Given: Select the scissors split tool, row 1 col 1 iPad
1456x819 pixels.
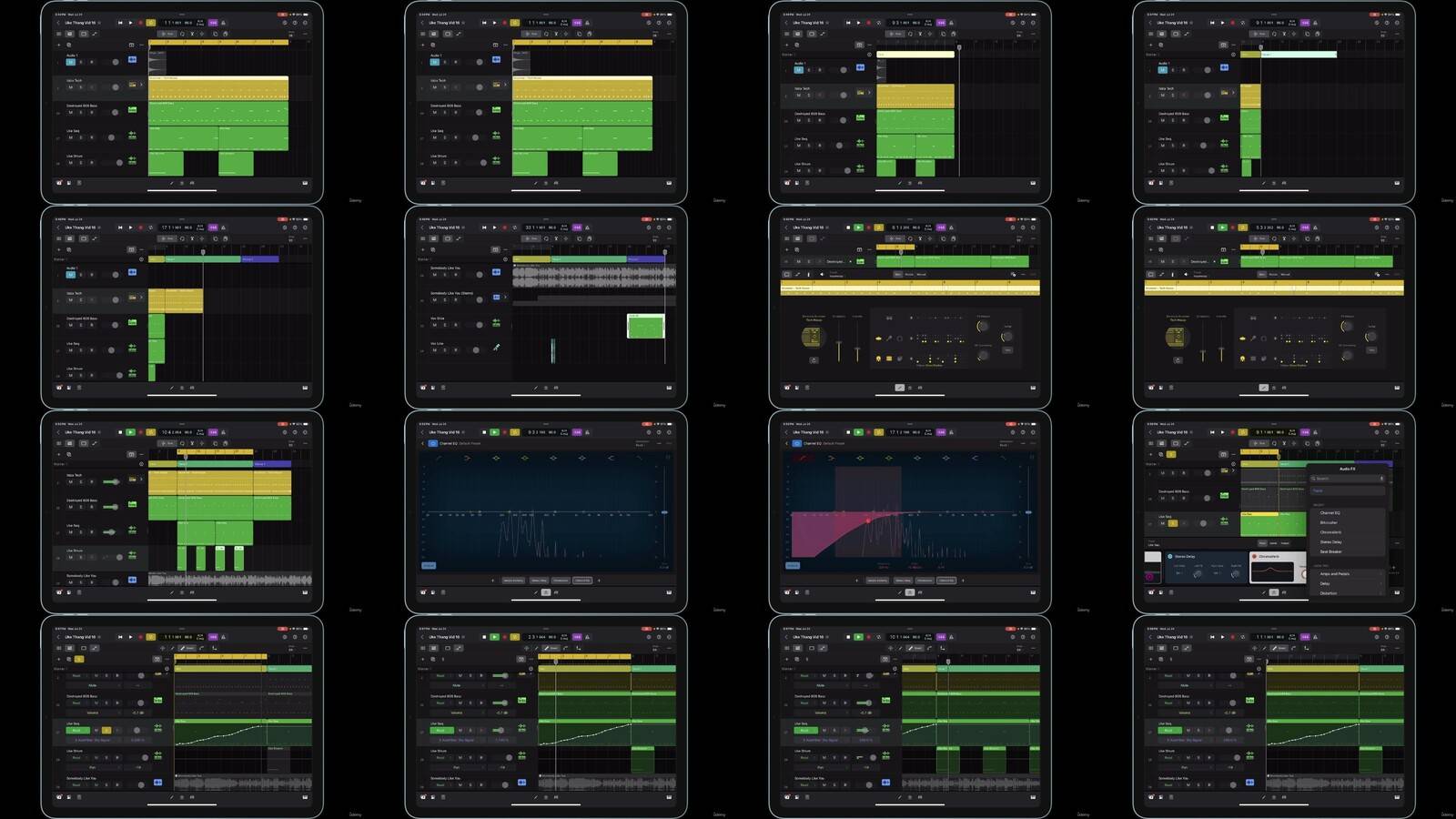Looking at the screenshot, I should (192, 34).
